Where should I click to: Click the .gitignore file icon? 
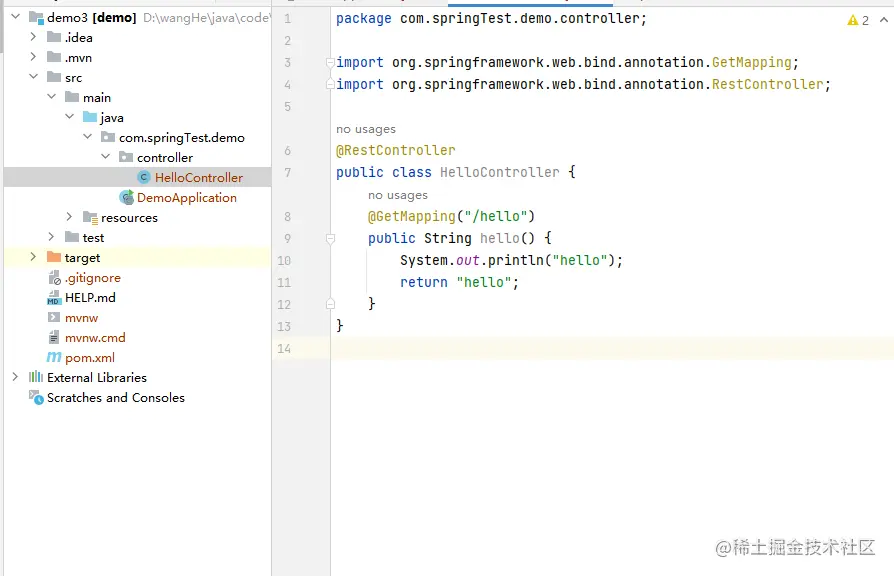pyautogui.click(x=54, y=278)
